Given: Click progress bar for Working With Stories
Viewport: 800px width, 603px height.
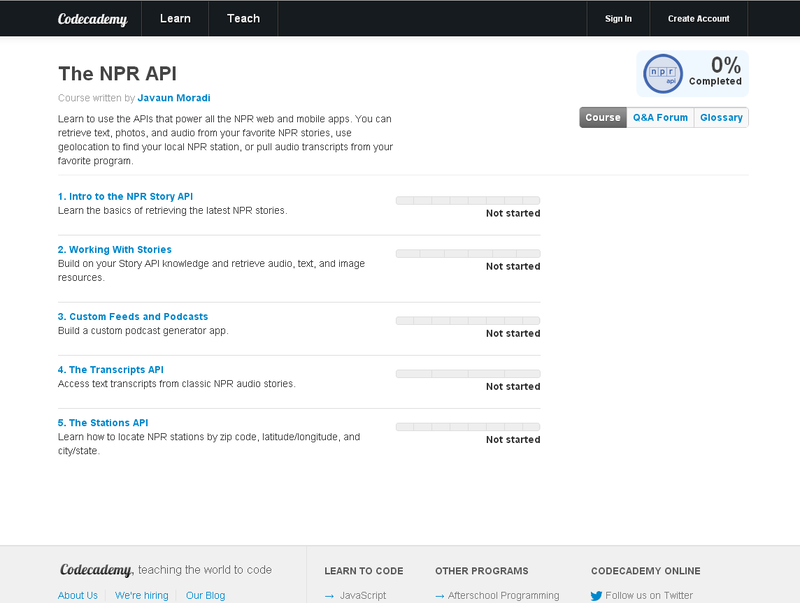Looking at the screenshot, I should 468,254.
